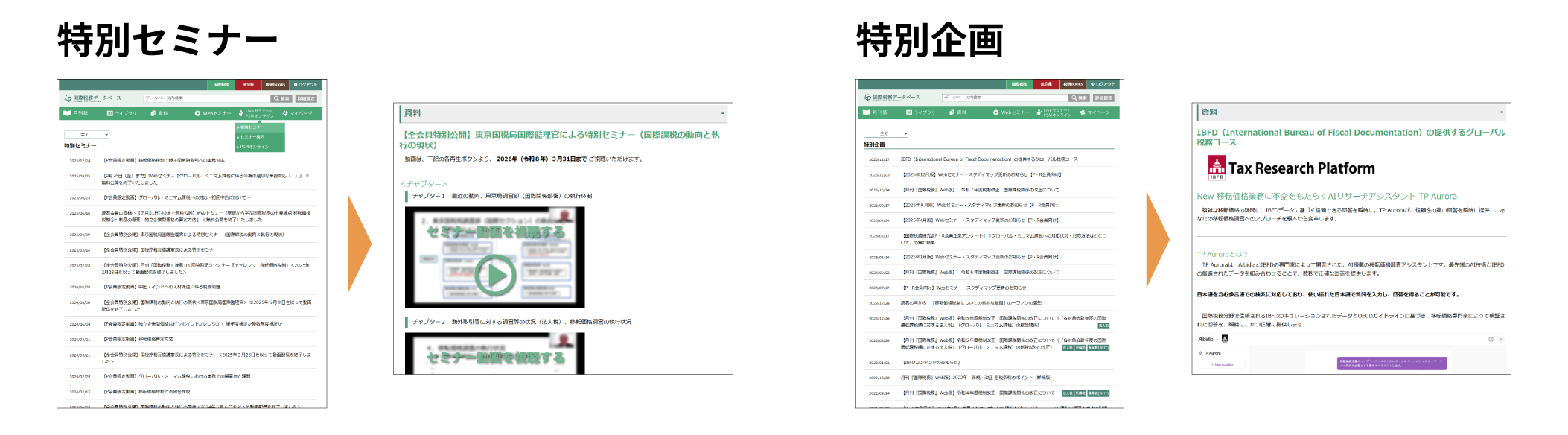
Task: Click マイページ gear icon in left screenshot
Action: tap(285, 113)
